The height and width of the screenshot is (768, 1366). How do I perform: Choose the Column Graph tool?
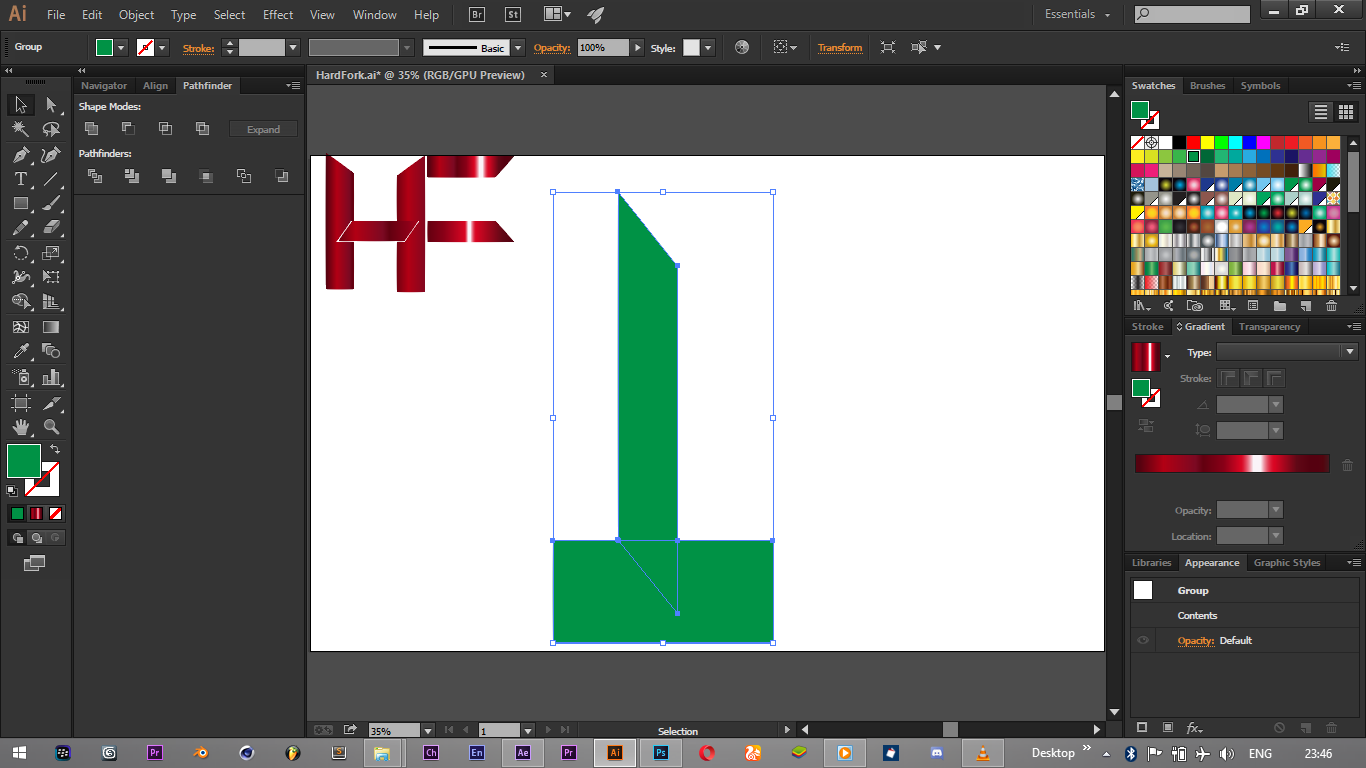51,377
